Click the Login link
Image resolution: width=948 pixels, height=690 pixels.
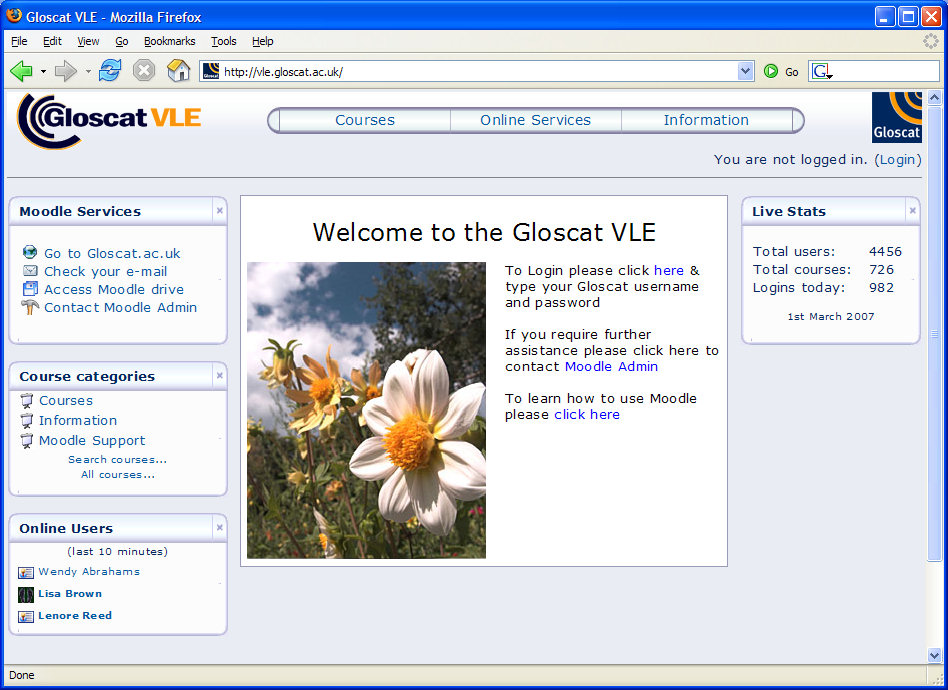tap(897, 160)
